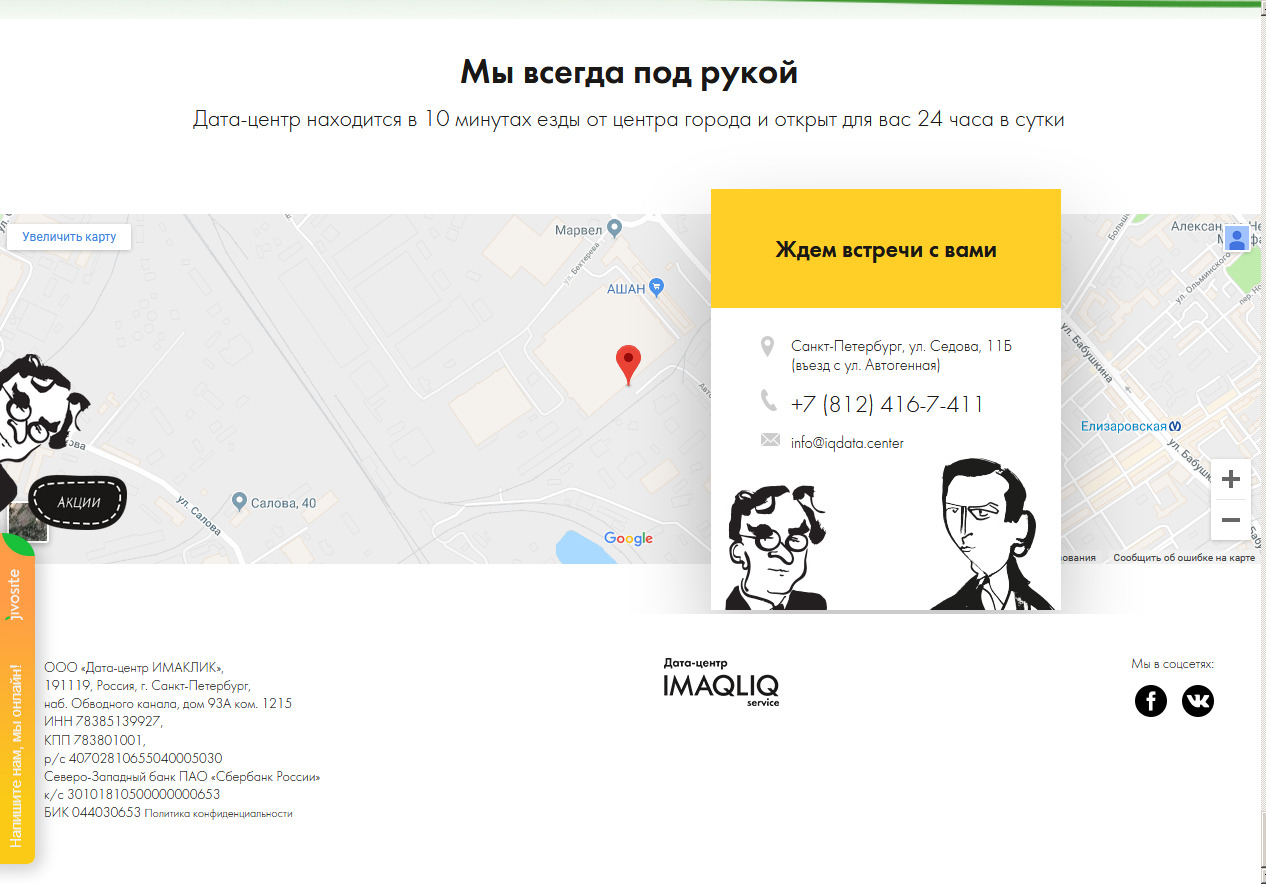1266x884 pixels.
Task: Open the IMAQLIQ service logo
Action: 721,682
